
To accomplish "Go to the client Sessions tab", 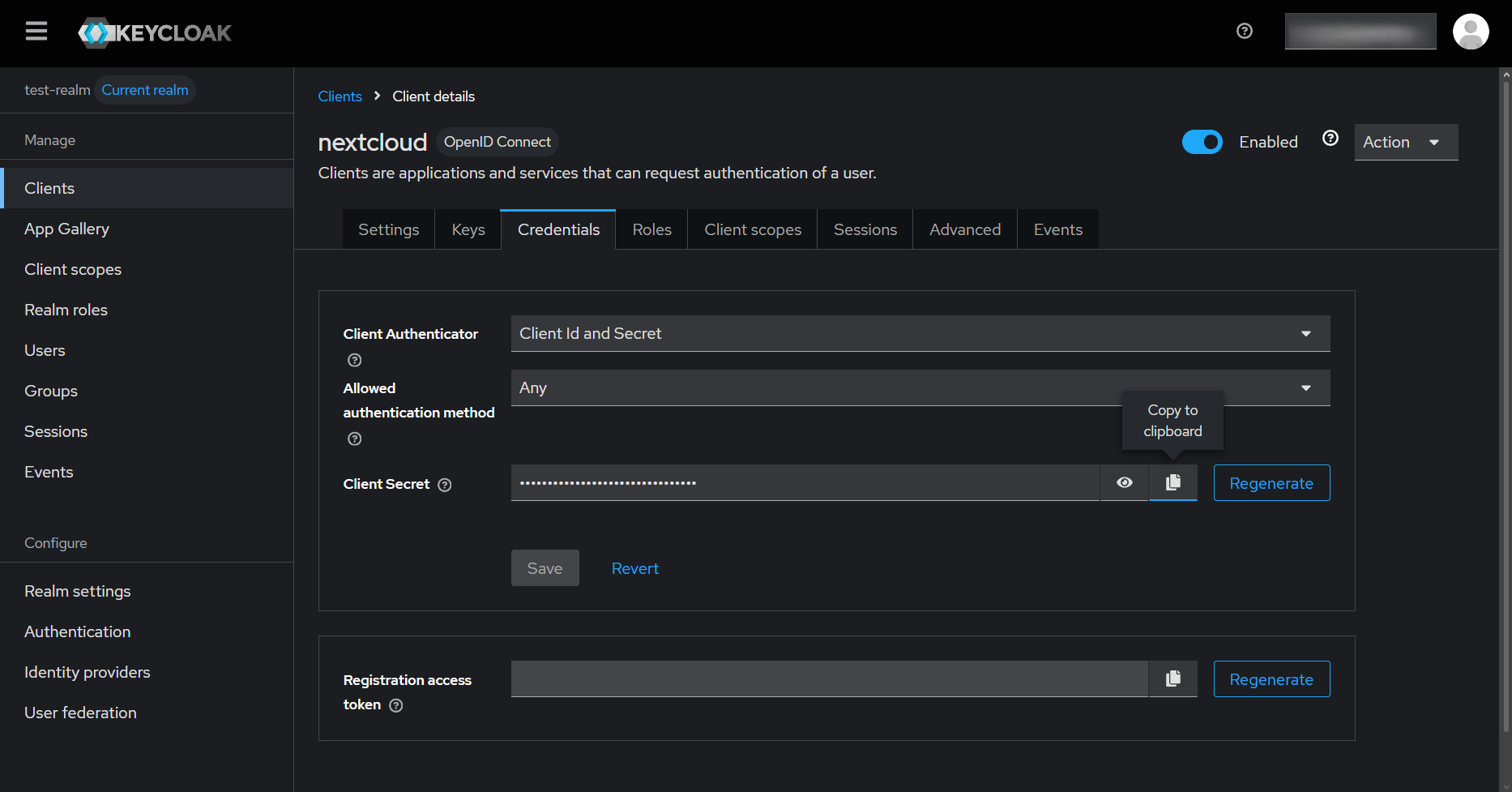I will pos(865,229).
